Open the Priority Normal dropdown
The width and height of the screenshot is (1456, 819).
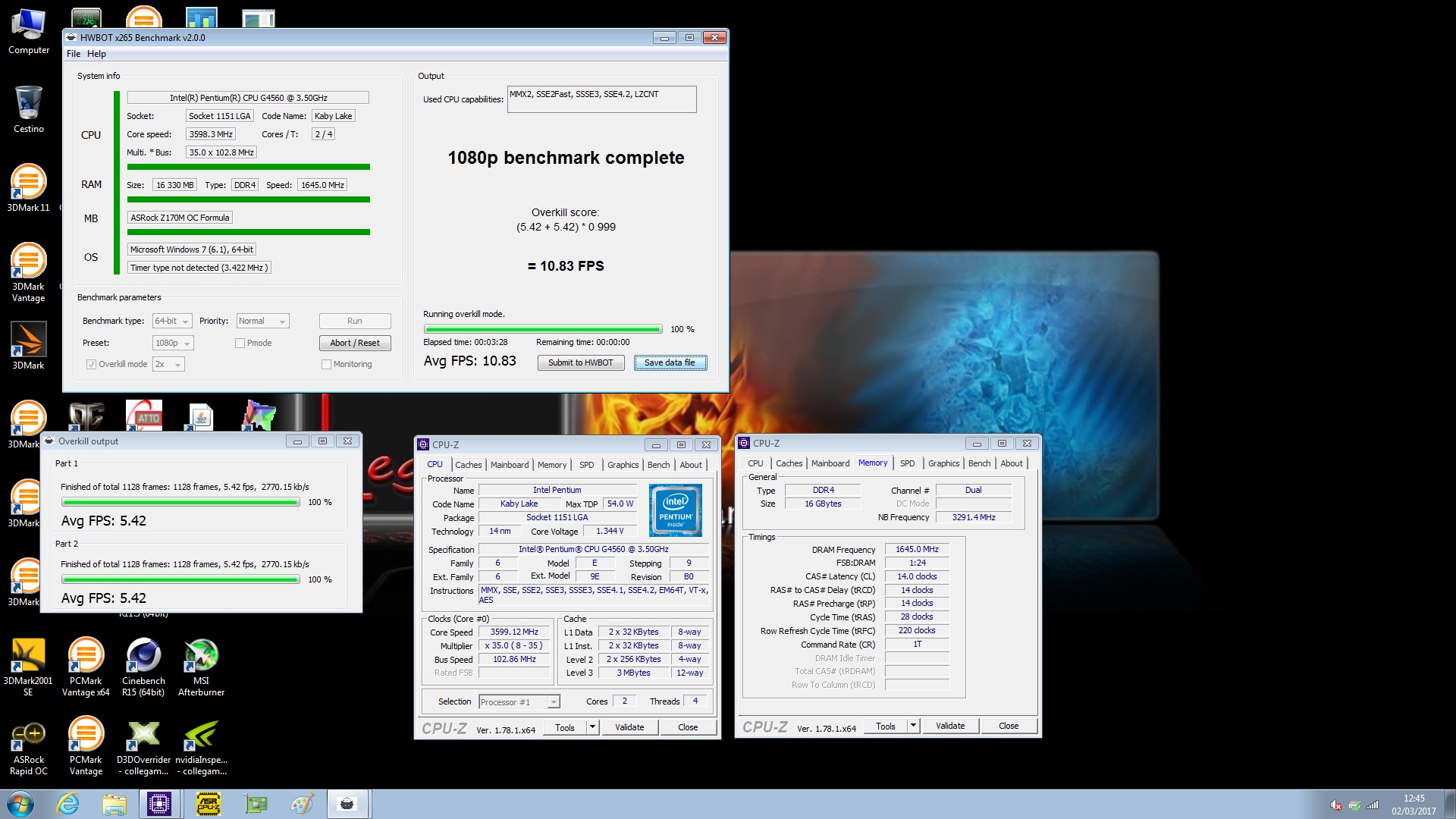pos(262,321)
